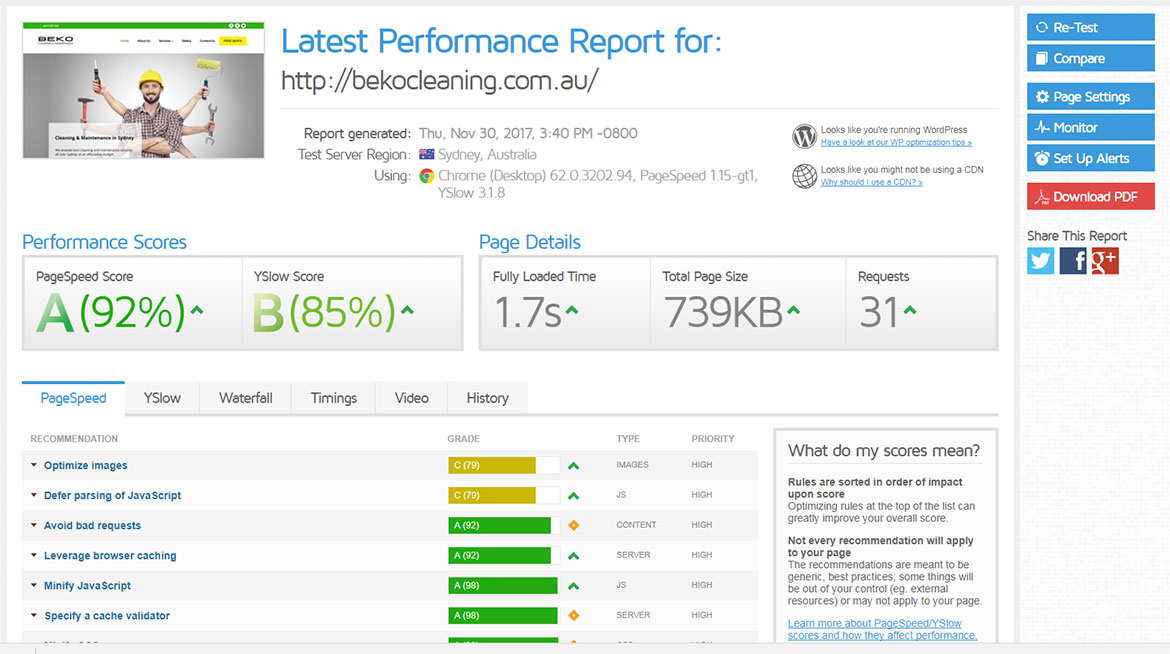The image size is (1170, 654).
Task: Click the 739KB total page size value
Action: click(723, 312)
